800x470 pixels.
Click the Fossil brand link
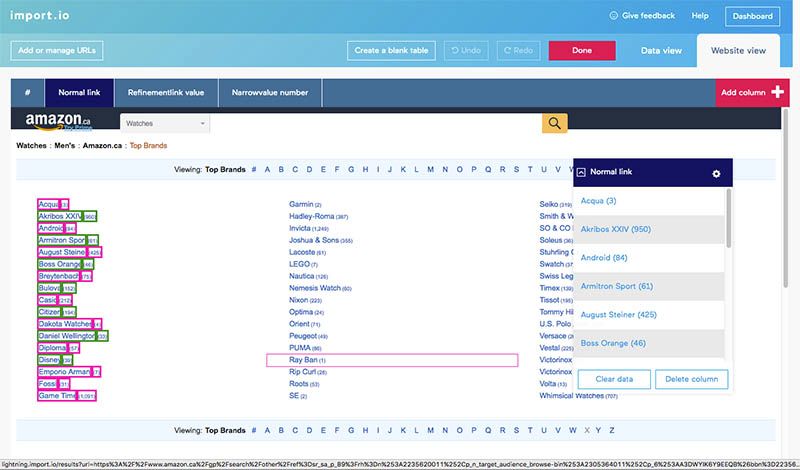tap(47, 384)
